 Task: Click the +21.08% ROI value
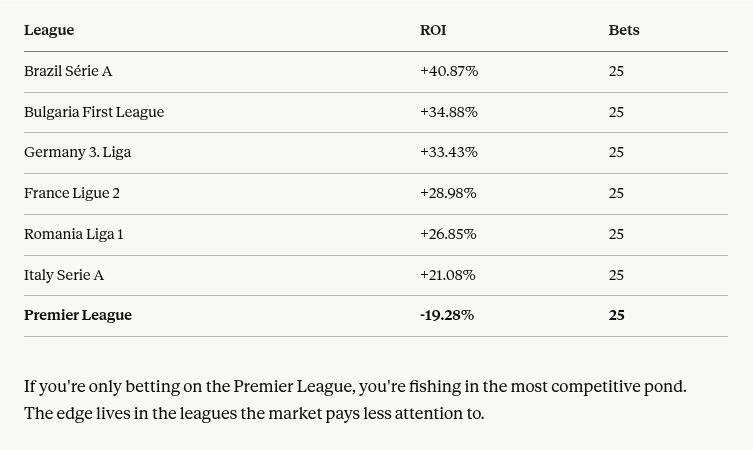(448, 275)
